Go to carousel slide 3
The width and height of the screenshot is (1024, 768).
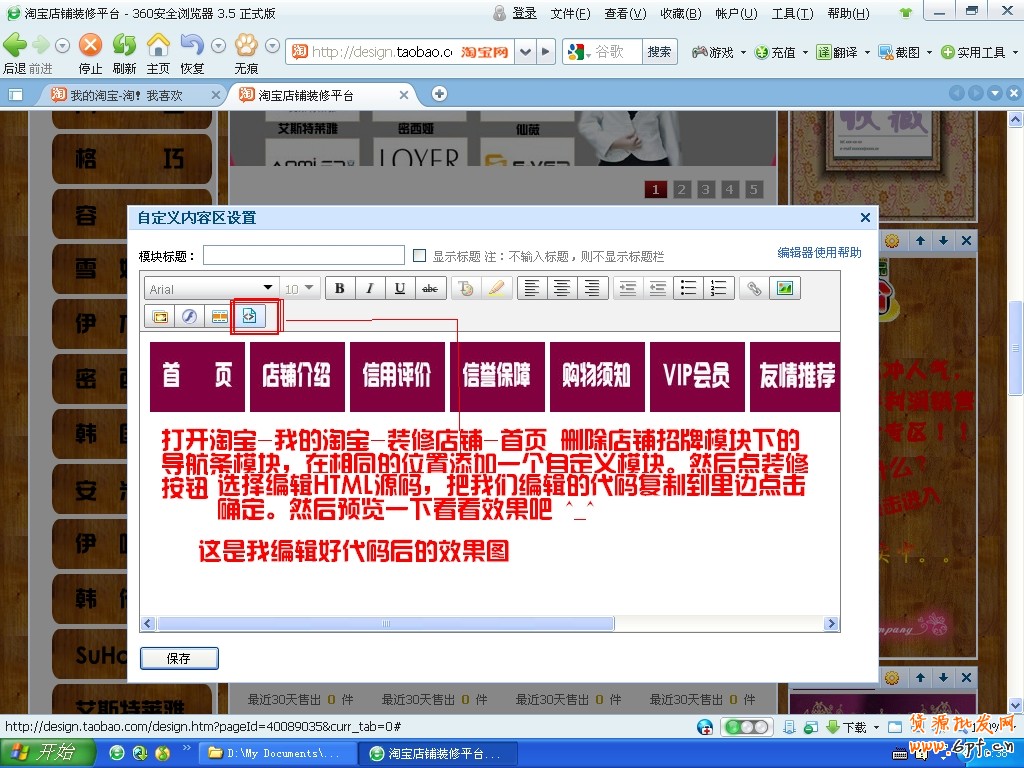705,189
